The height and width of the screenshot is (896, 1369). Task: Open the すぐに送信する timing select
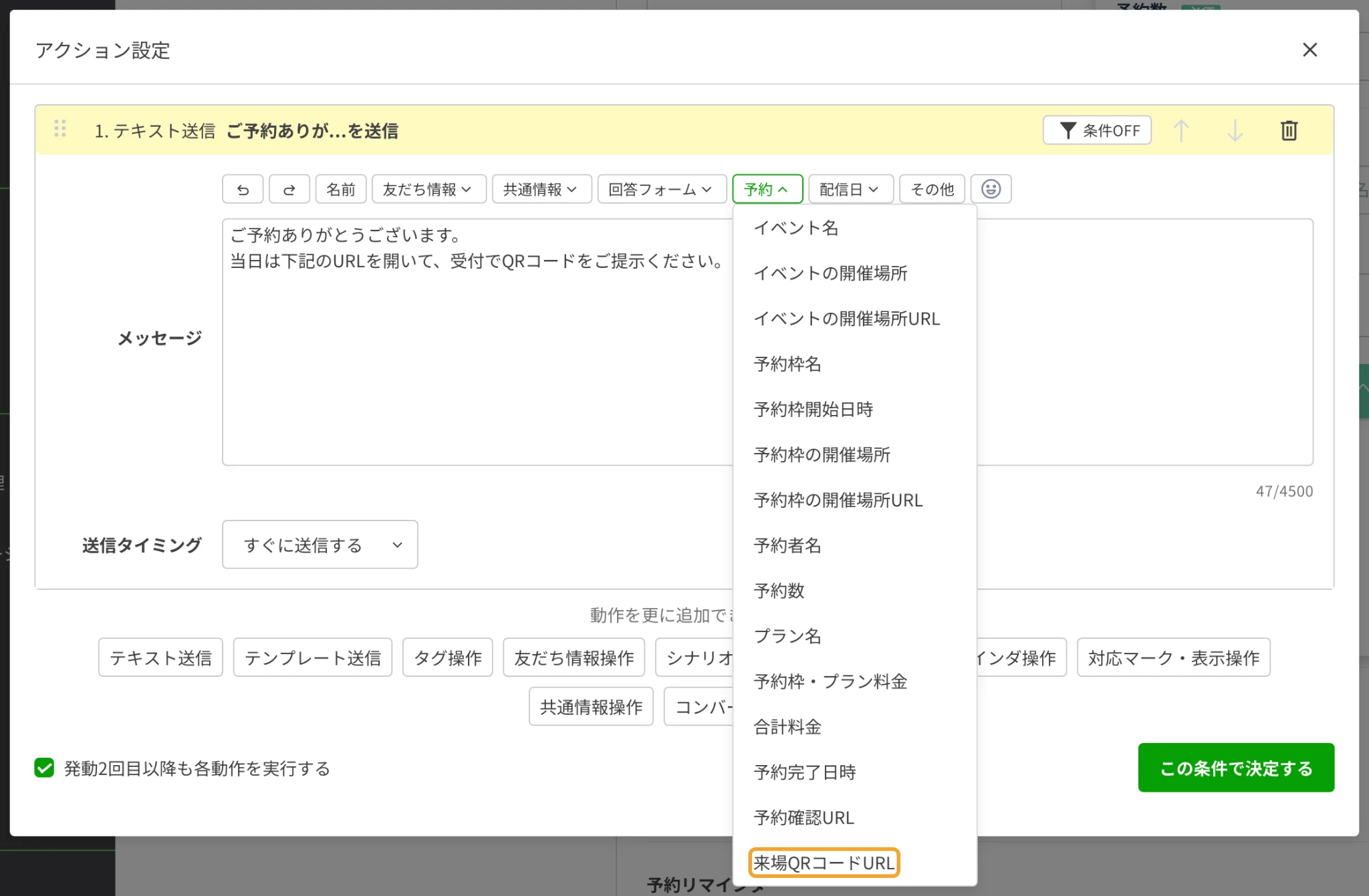tap(320, 545)
